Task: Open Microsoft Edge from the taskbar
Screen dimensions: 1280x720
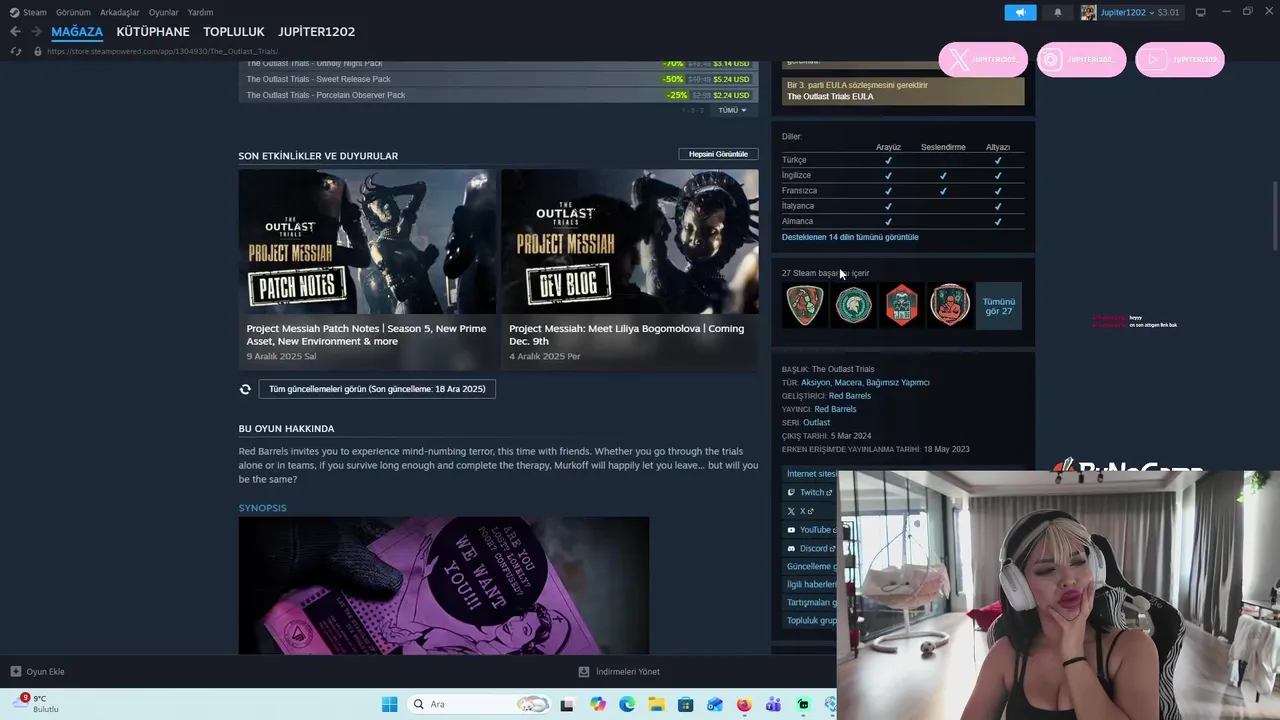Action: (x=627, y=704)
